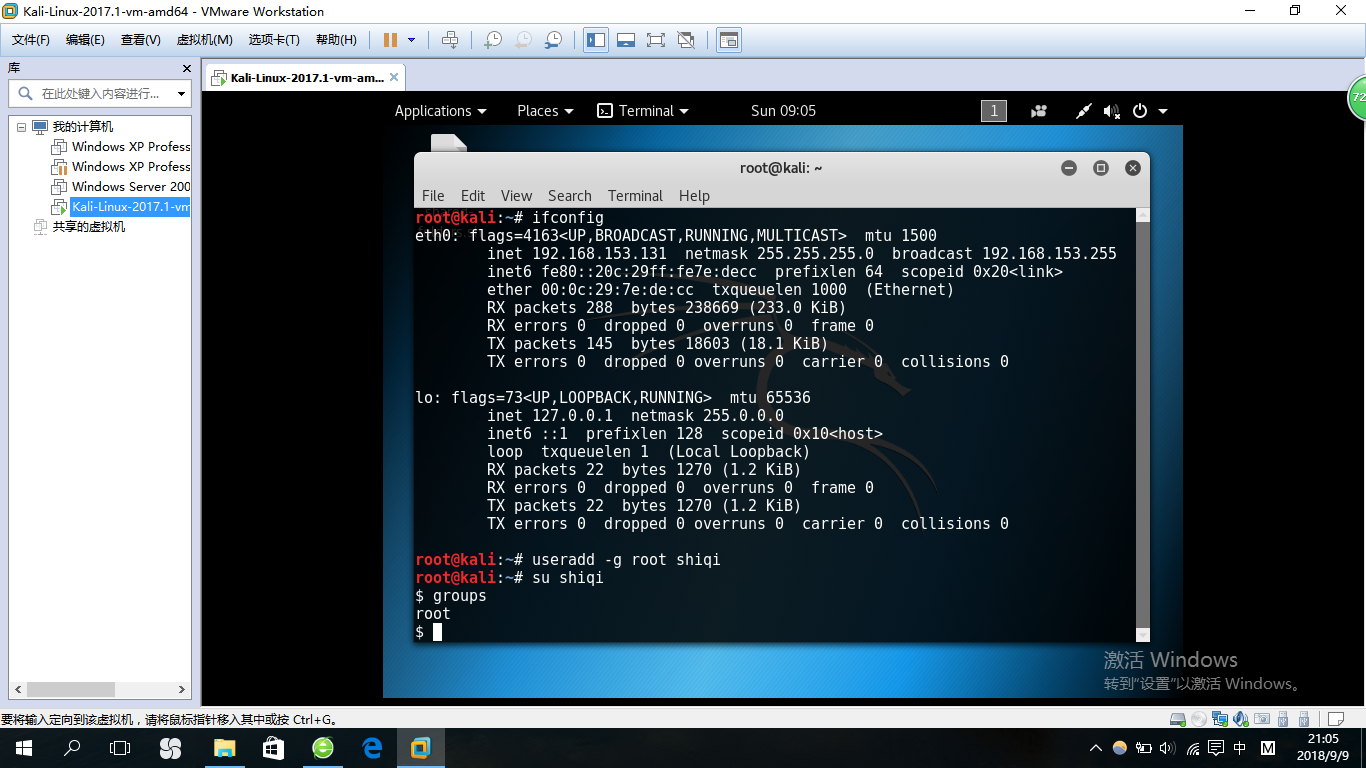The image size is (1366, 768).
Task: Select 共享的虚拟机 in the library
Action: pyautogui.click(x=79, y=227)
